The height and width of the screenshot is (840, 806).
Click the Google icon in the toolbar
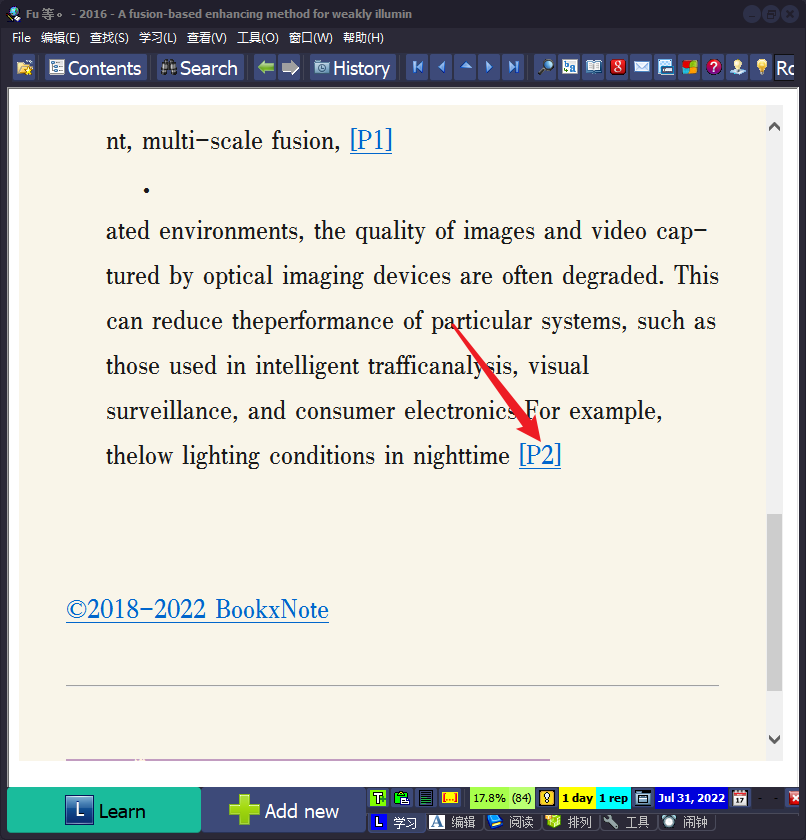pyautogui.click(x=617, y=66)
